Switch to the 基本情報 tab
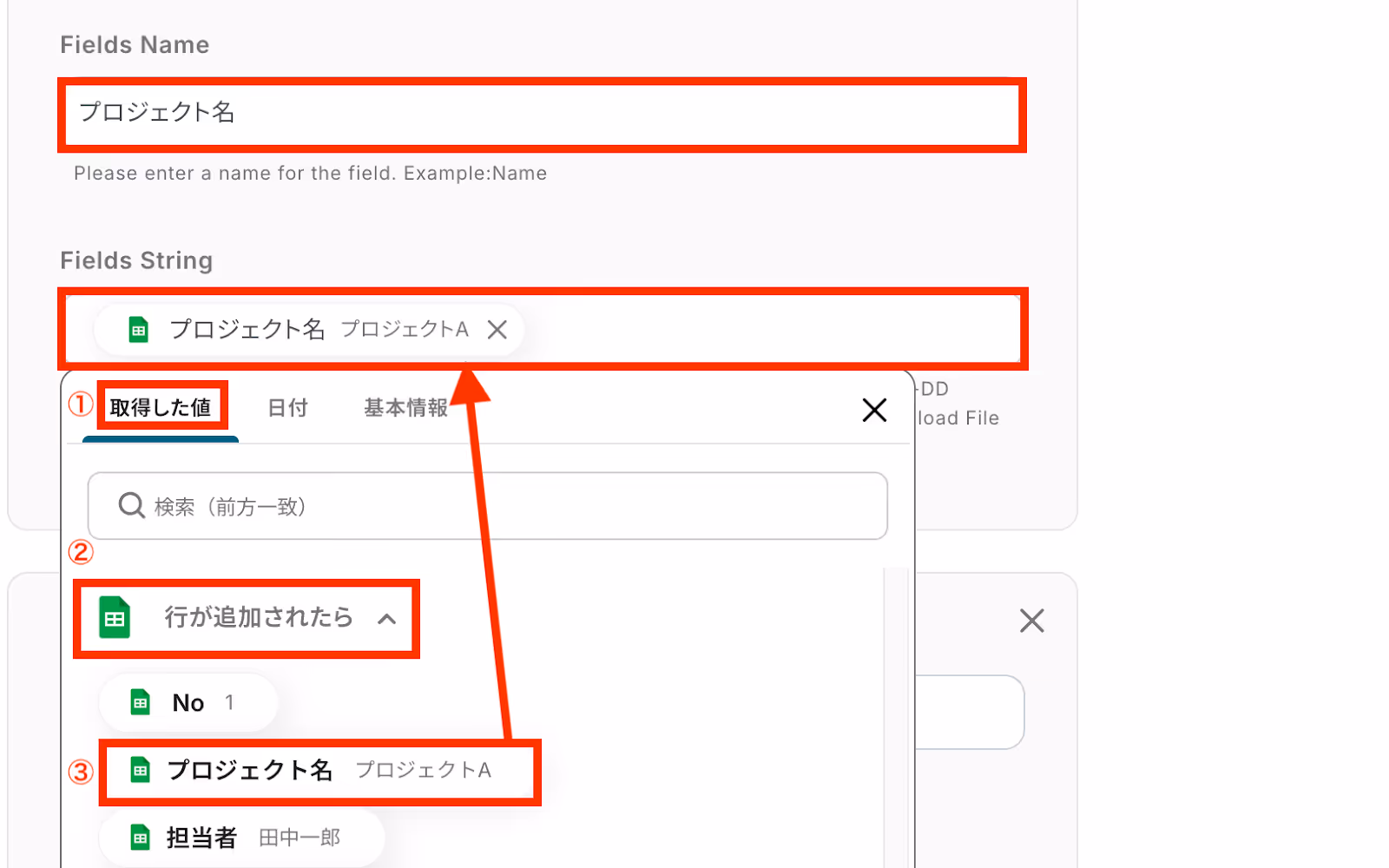 point(405,407)
